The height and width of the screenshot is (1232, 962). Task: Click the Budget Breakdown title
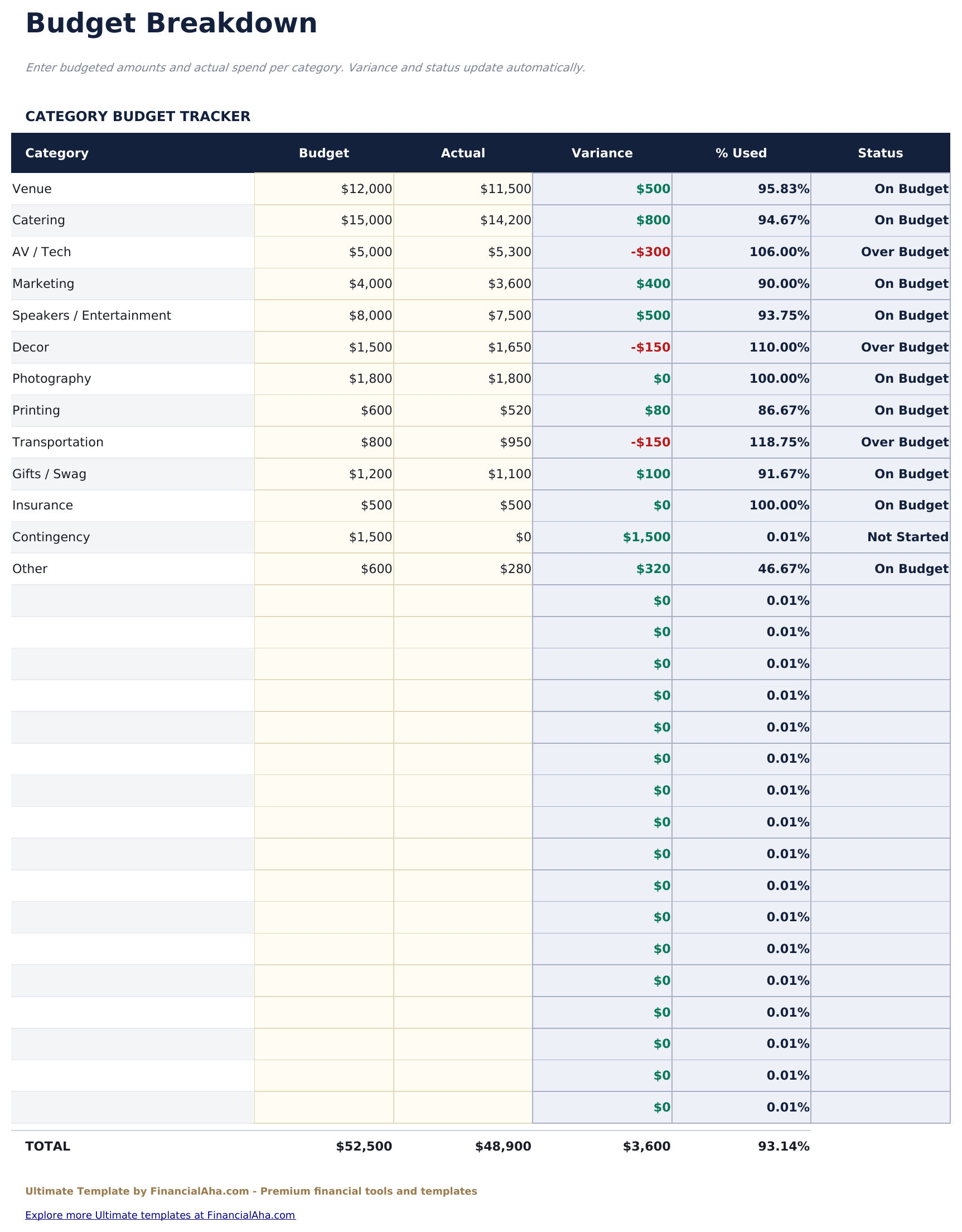click(x=171, y=23)
